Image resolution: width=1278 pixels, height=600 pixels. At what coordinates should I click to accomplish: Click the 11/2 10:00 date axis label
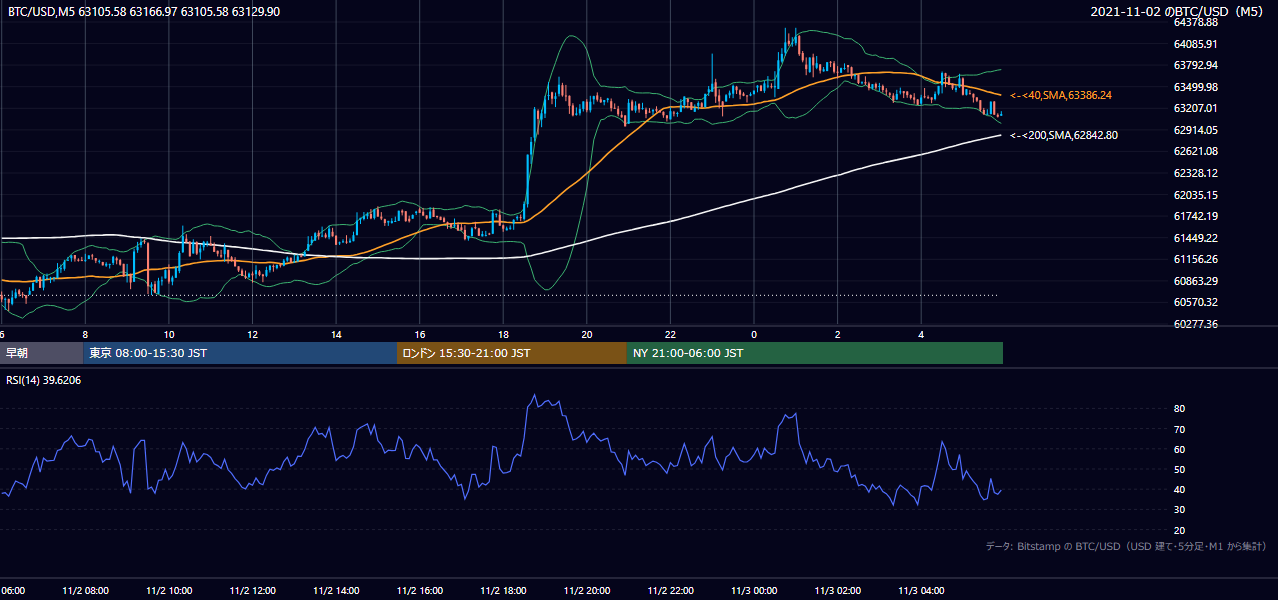click(x=169, y=591)
